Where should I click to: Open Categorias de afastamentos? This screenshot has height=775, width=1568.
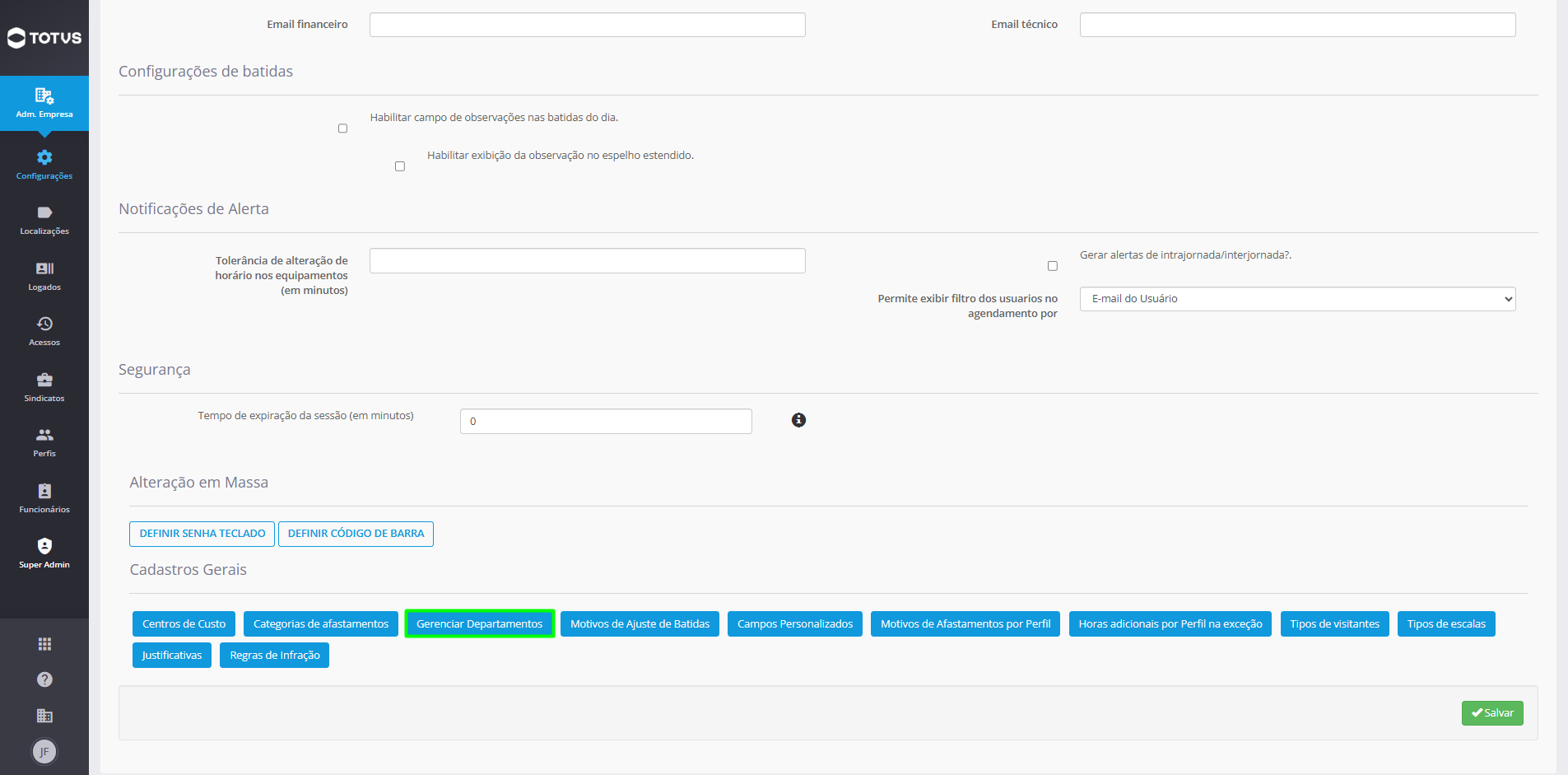(x=321, y=624)
